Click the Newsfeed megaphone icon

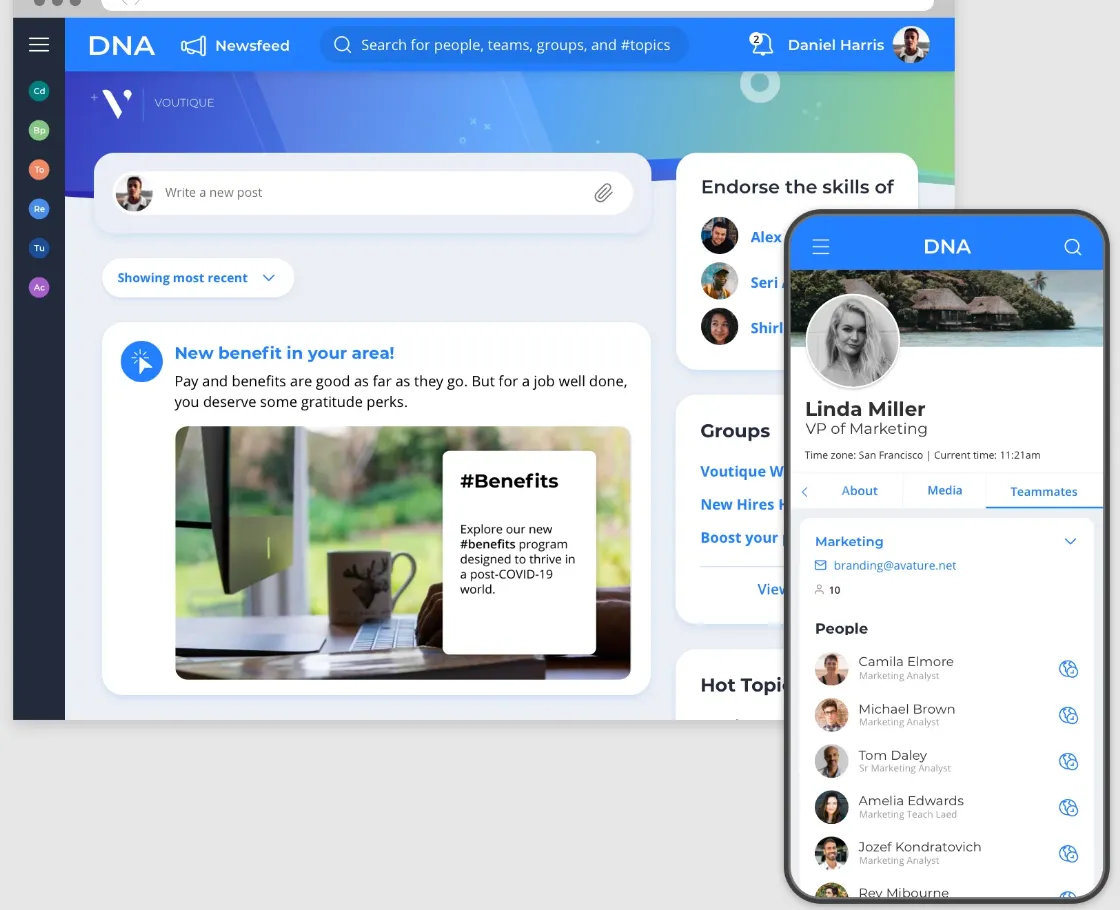[x=194, y=46]
